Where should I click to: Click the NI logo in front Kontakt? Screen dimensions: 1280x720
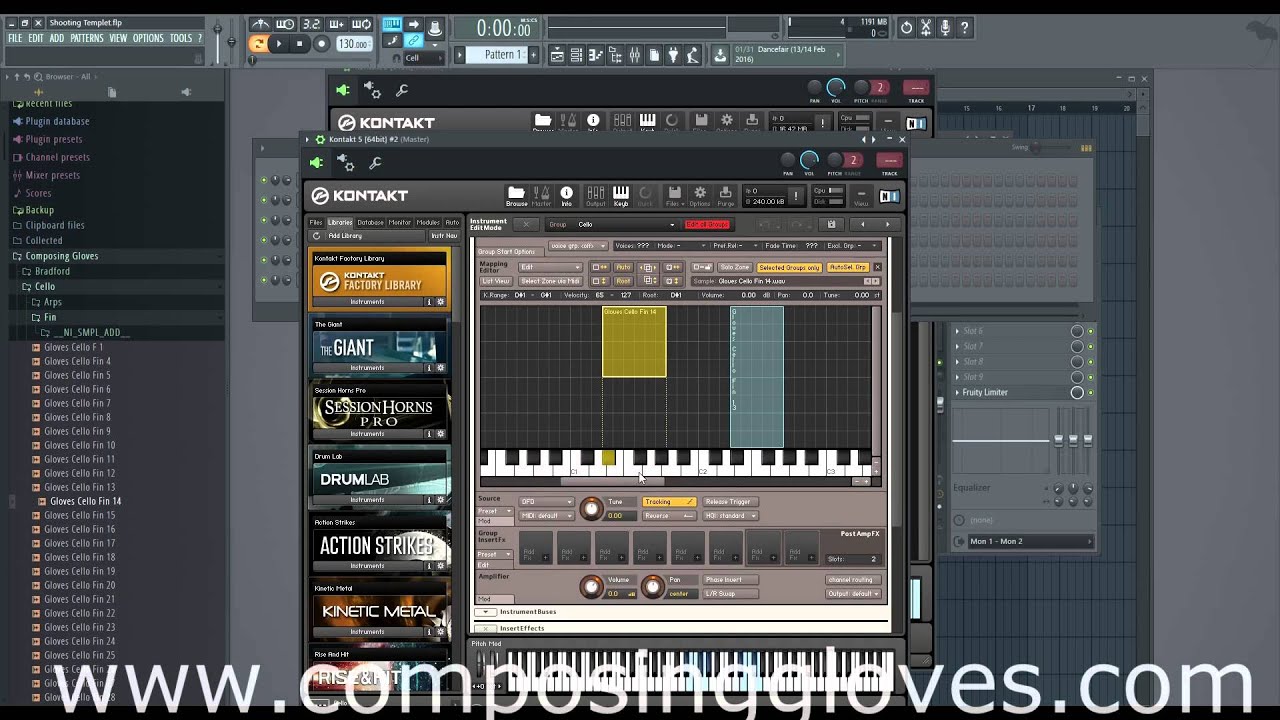(x=889, y=197)
